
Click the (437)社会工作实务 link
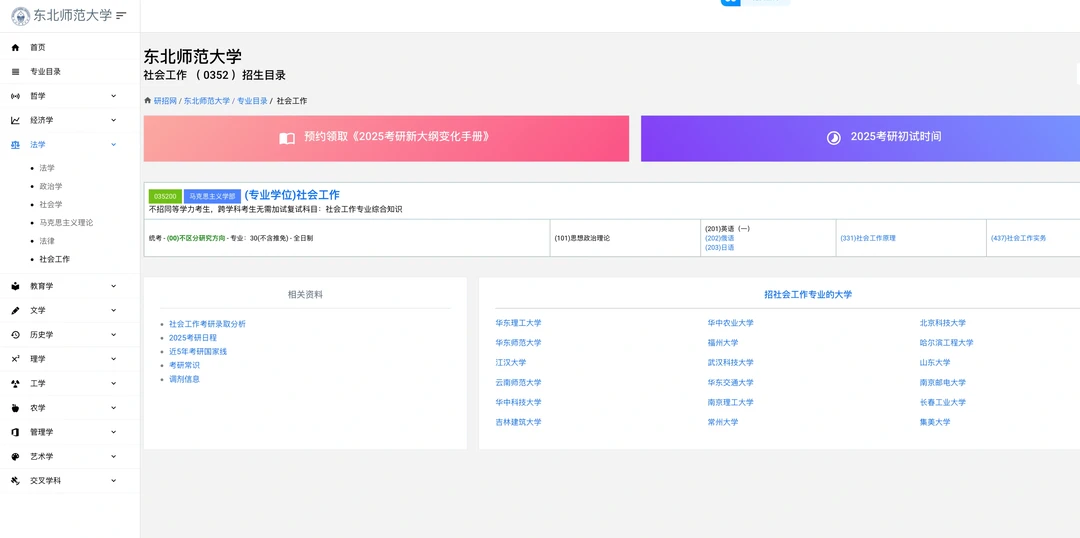(x=1018, y=238)
